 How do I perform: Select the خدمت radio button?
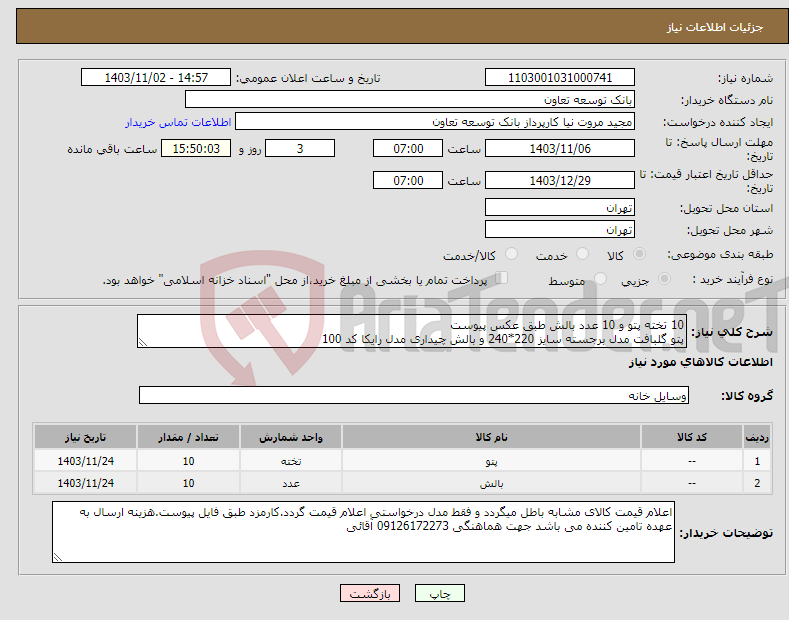click(582, 254)
